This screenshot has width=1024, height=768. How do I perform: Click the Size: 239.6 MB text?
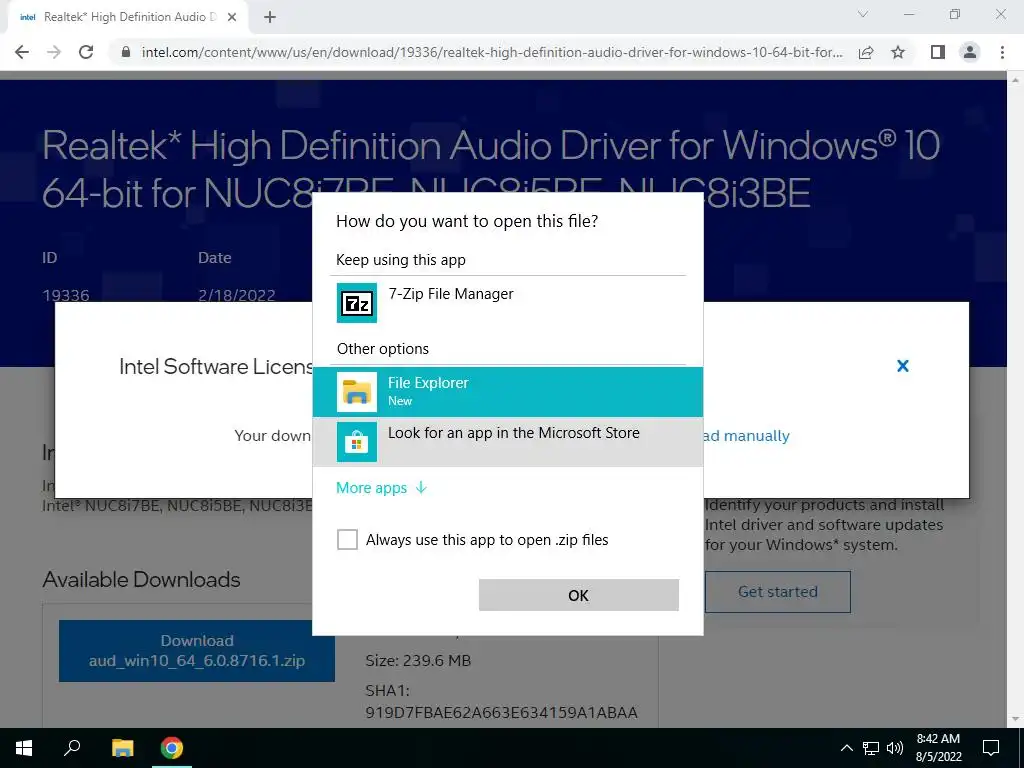click(418, 660)
